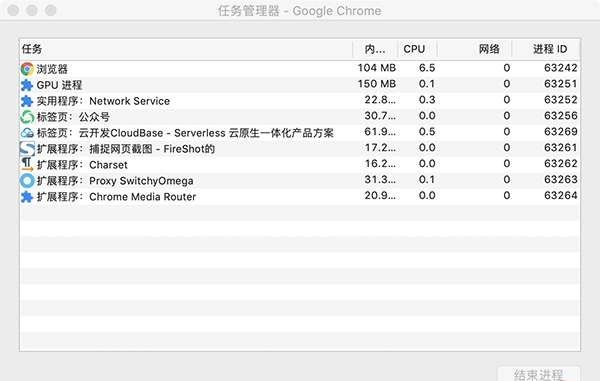Viewport: 600px width, 381px height.
Task: Click the Charset extension icon
Action: click(27, 164)
